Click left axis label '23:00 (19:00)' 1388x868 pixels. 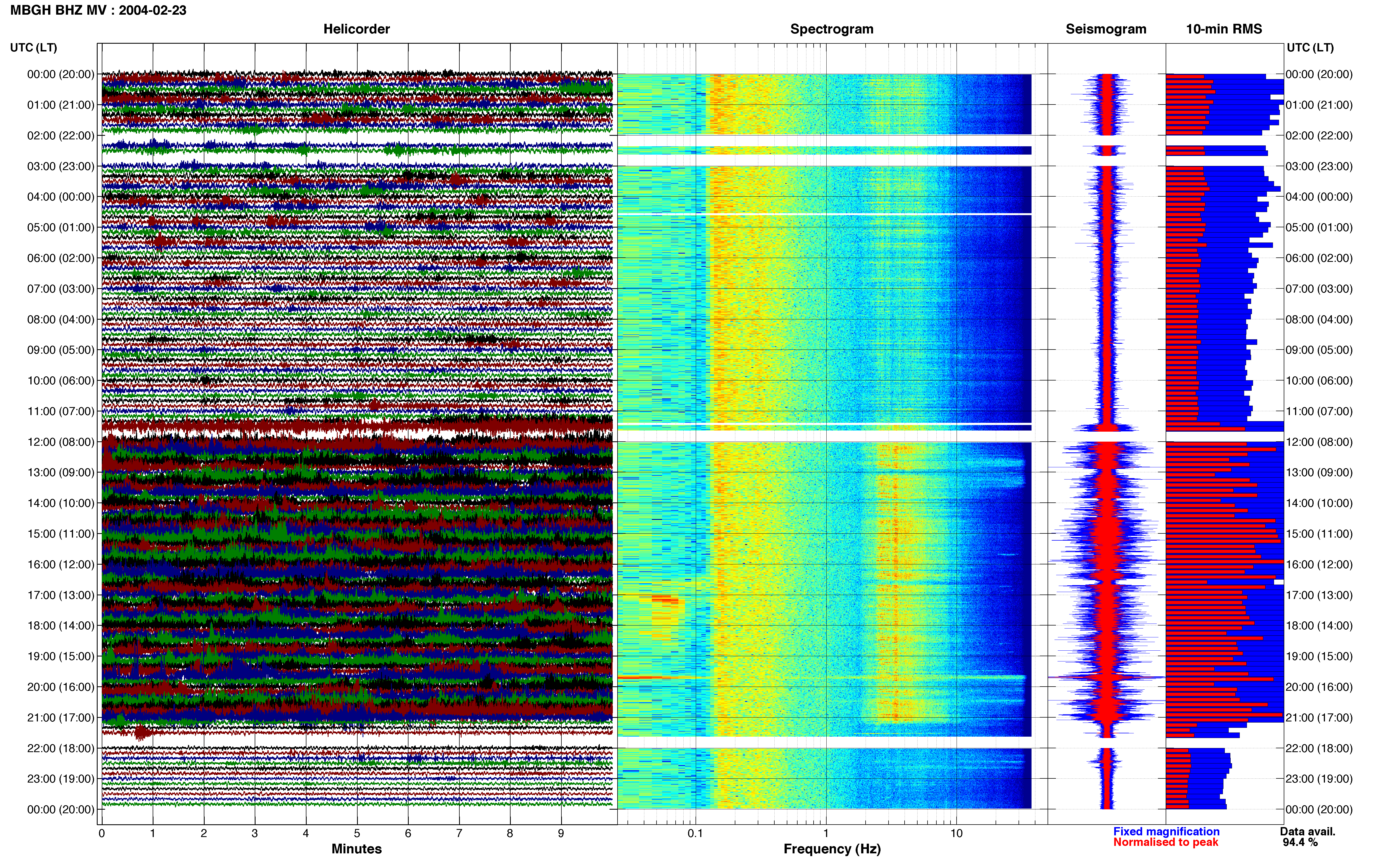pyautogui.click(x=61, y=778)
